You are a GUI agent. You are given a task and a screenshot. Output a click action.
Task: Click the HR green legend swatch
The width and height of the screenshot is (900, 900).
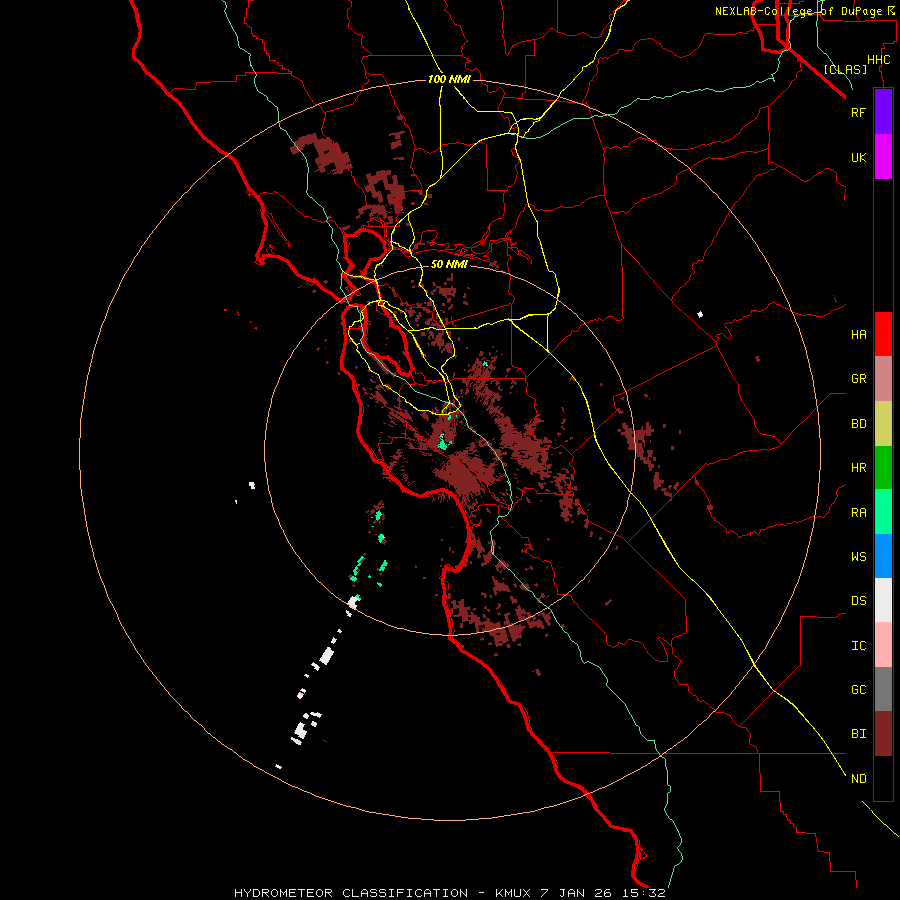[883, 468]
